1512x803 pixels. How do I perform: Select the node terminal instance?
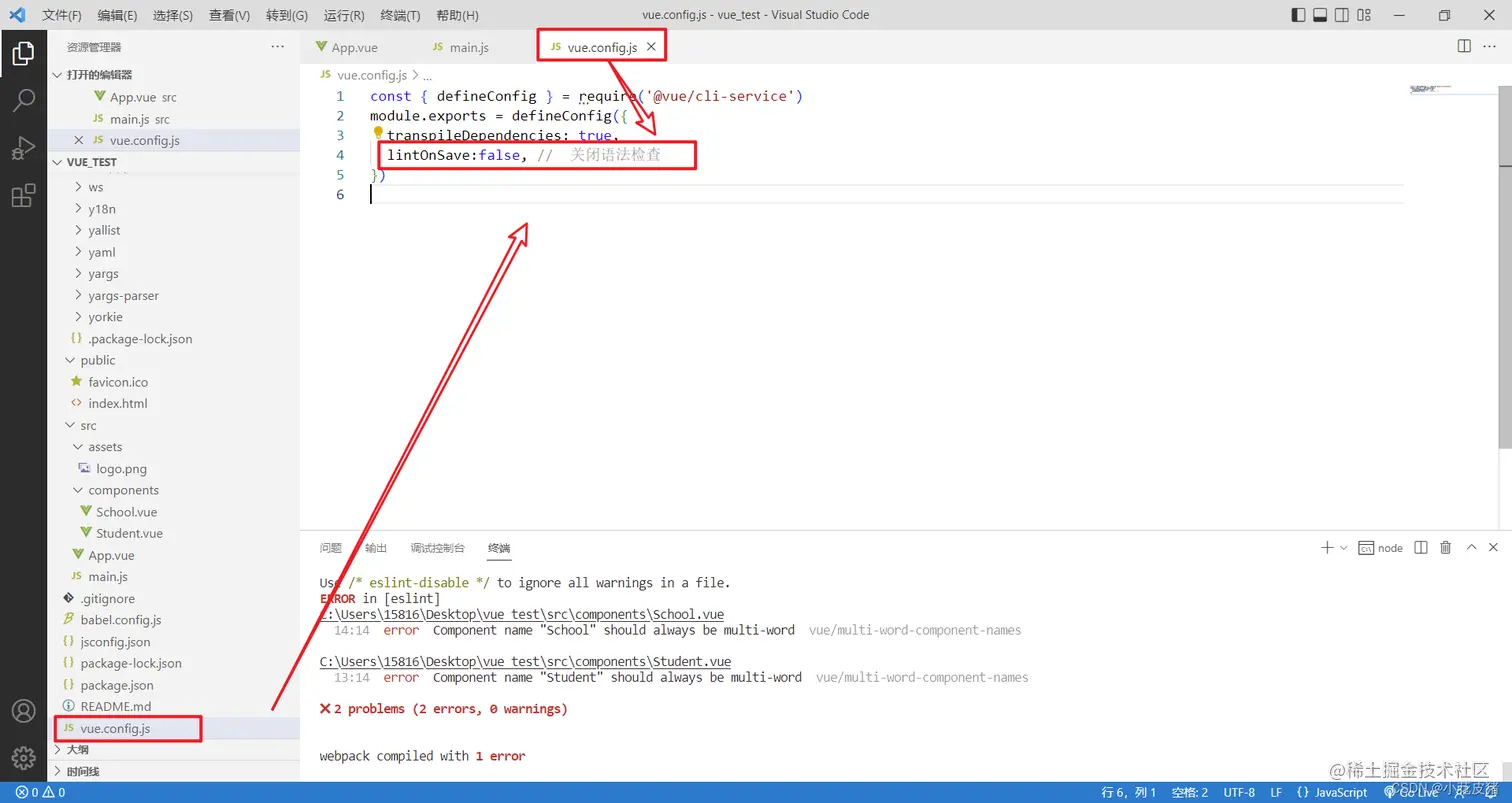1381,548
